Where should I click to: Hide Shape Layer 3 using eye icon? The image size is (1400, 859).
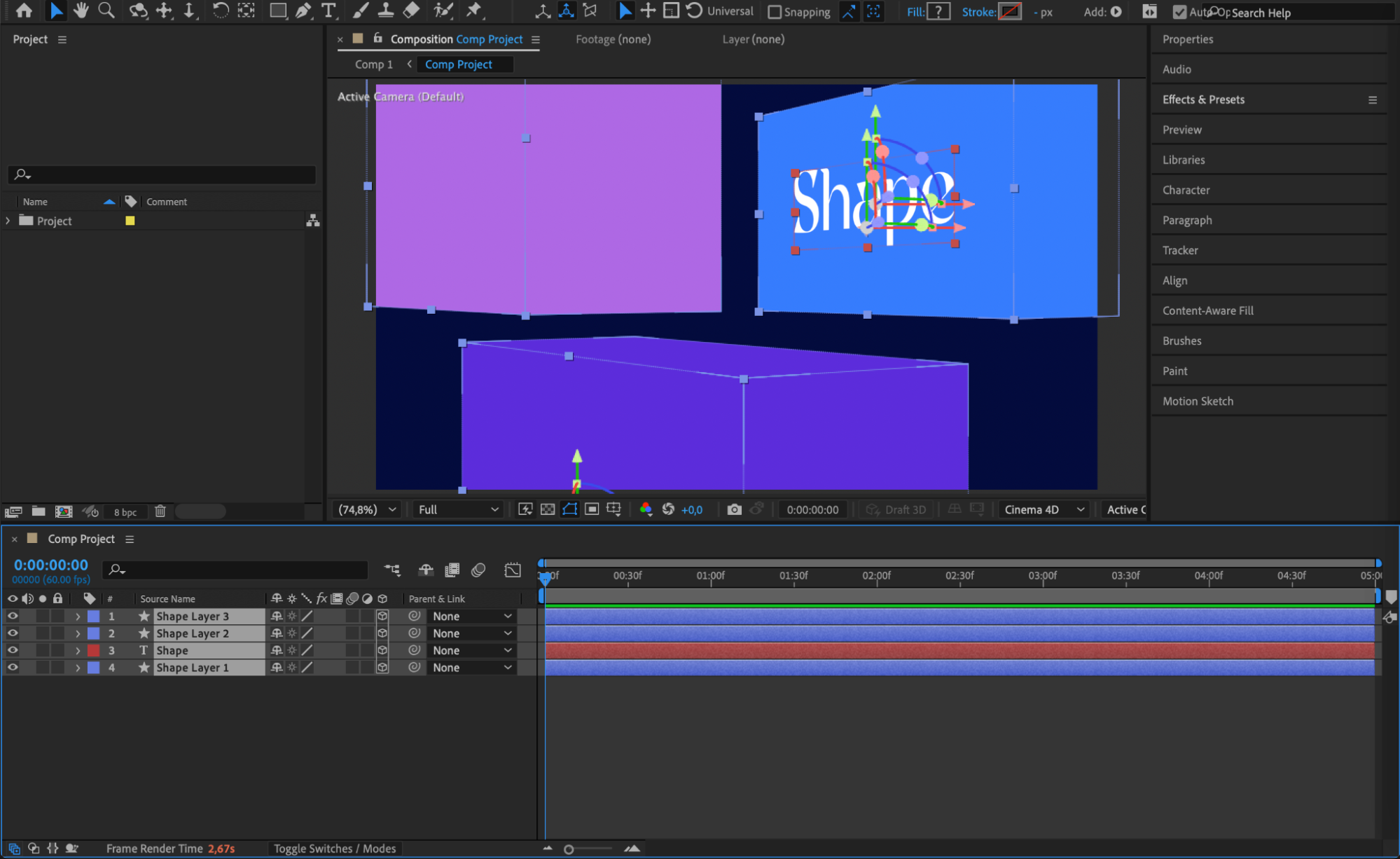pyautogui.click(x=13, y=616)
